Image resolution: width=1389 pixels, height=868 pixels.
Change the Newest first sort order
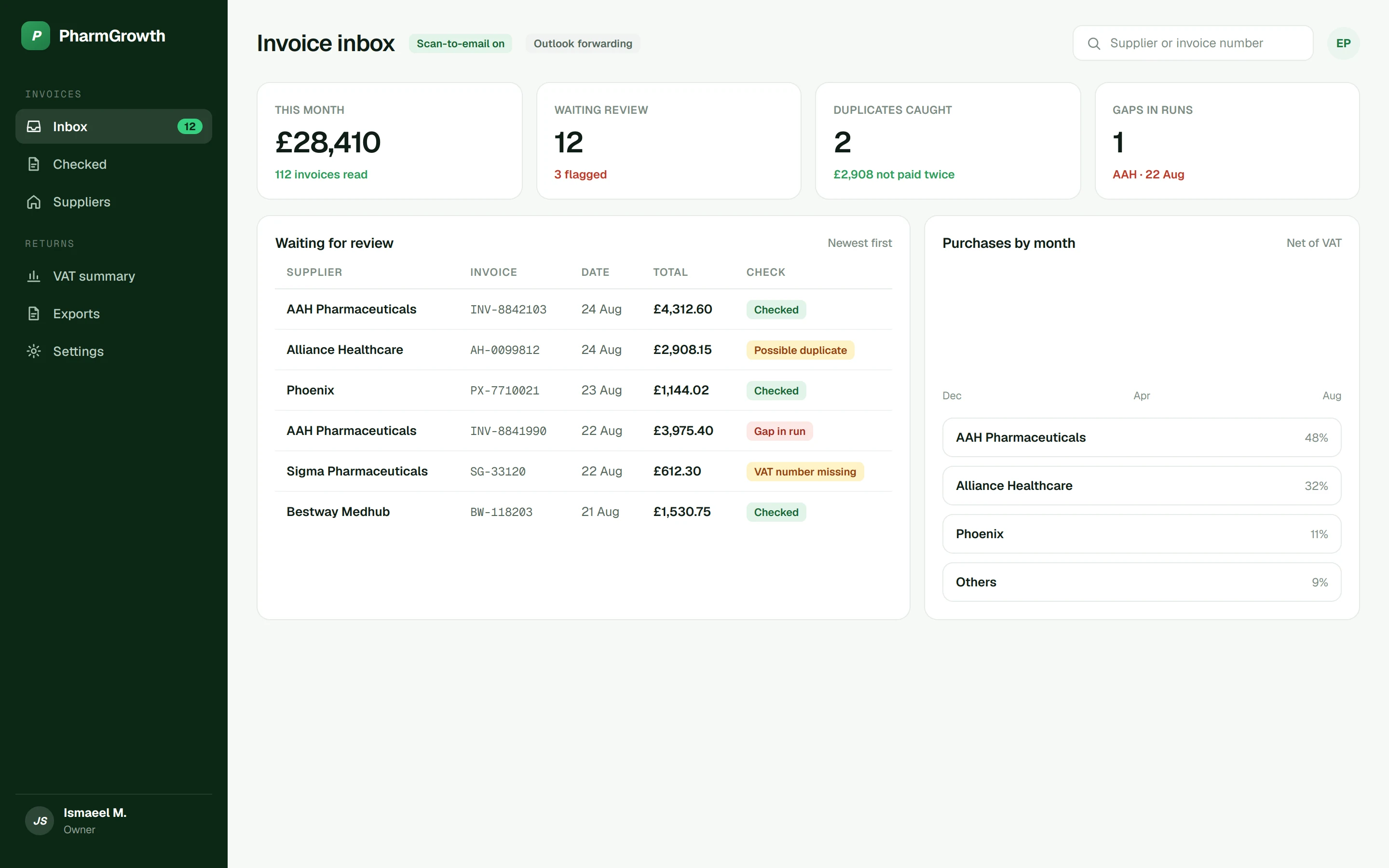[x=859, y=243]
